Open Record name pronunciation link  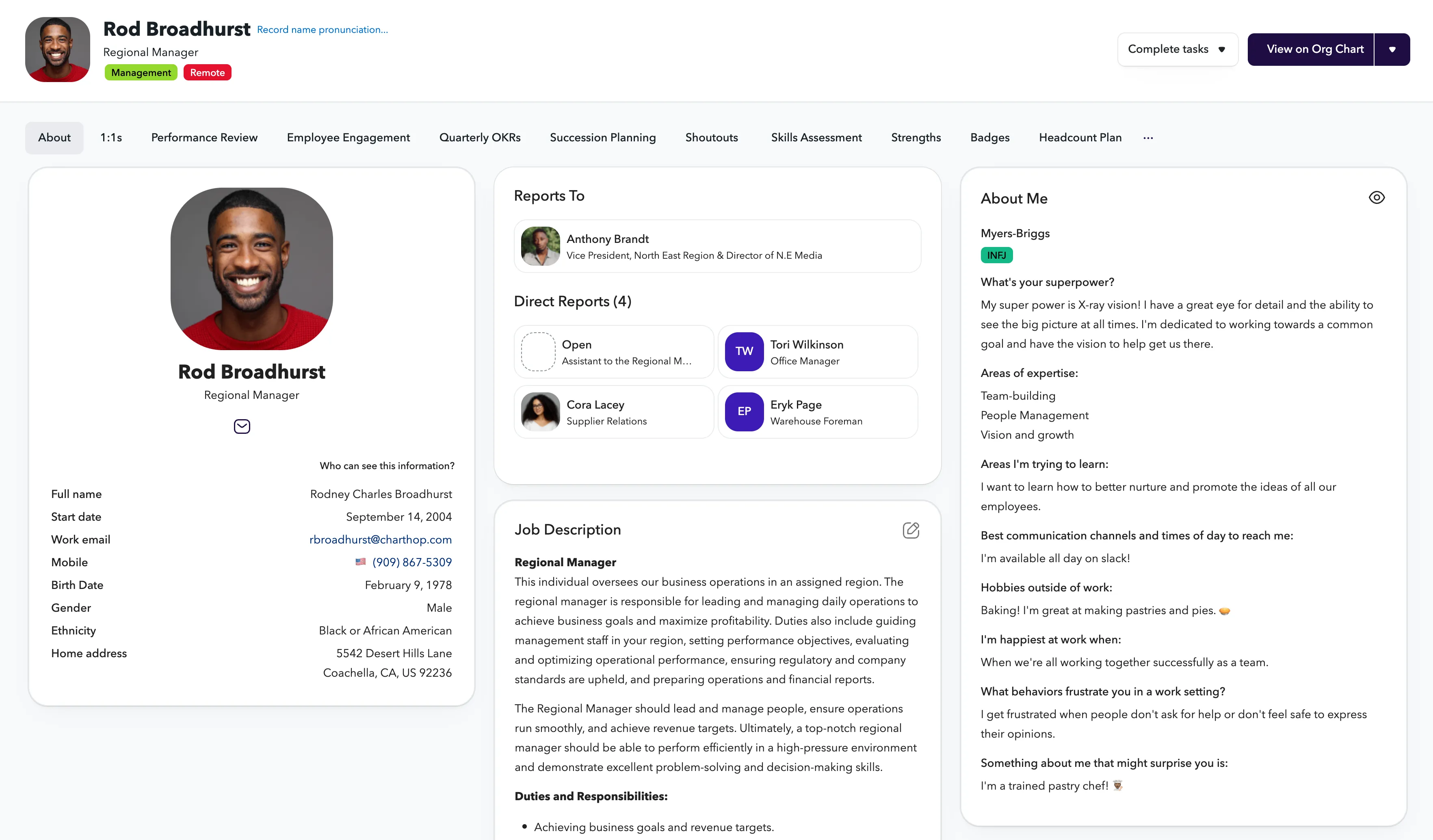[x=323, y=30]
